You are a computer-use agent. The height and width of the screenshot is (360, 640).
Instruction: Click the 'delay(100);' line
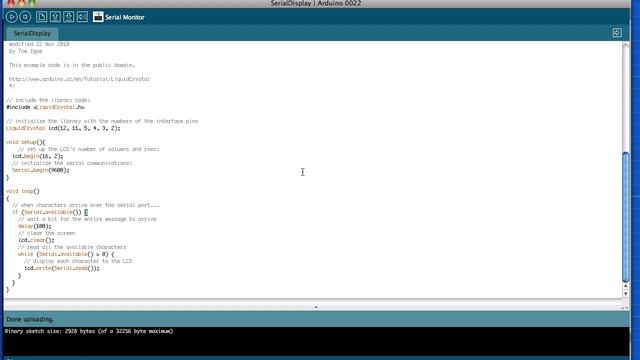coord(35,226)
